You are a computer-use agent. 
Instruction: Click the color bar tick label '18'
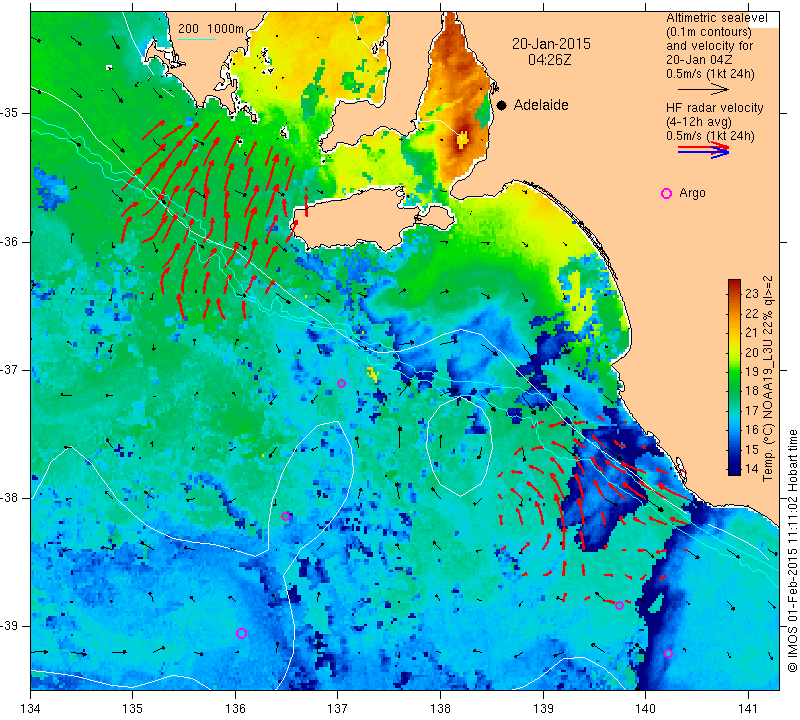(752, 391)
